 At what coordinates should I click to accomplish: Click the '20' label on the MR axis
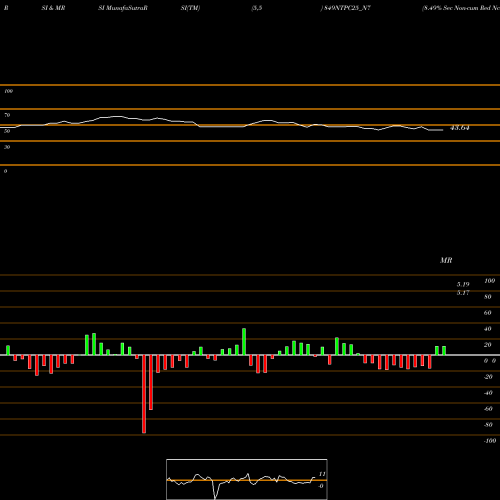[488, 345]
